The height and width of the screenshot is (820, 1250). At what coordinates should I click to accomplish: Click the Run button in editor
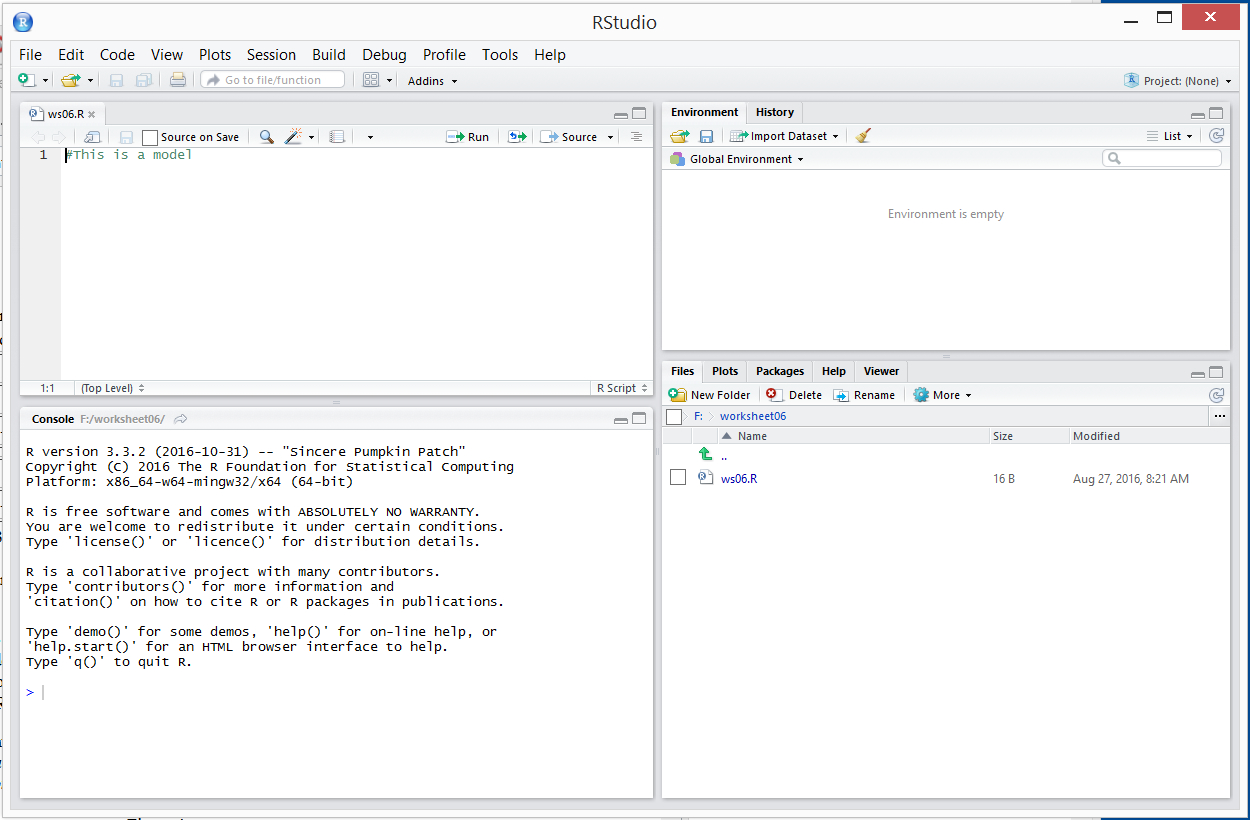tap(468, 137)
